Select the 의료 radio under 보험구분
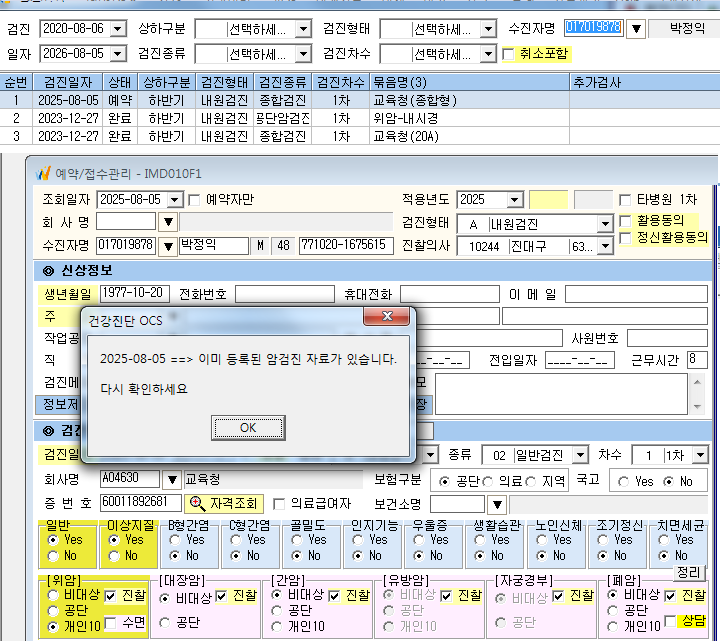The height and width of the screenshot is (641, 720). pyautogui.click(x=488, y=482)
